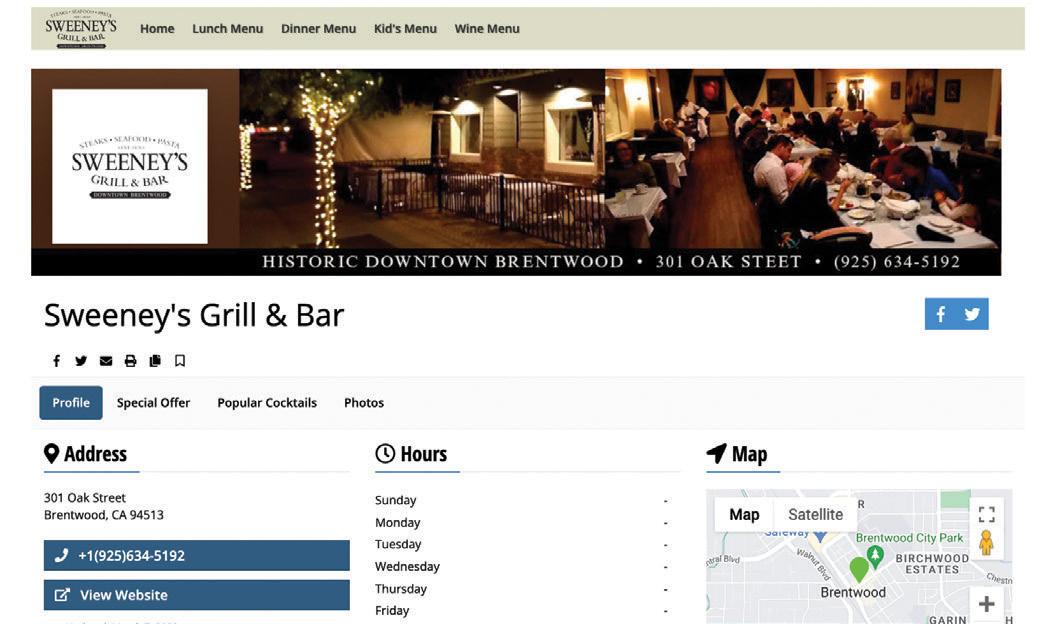
Task: Switch to the Special Offer tab
Action: (153, 403)
